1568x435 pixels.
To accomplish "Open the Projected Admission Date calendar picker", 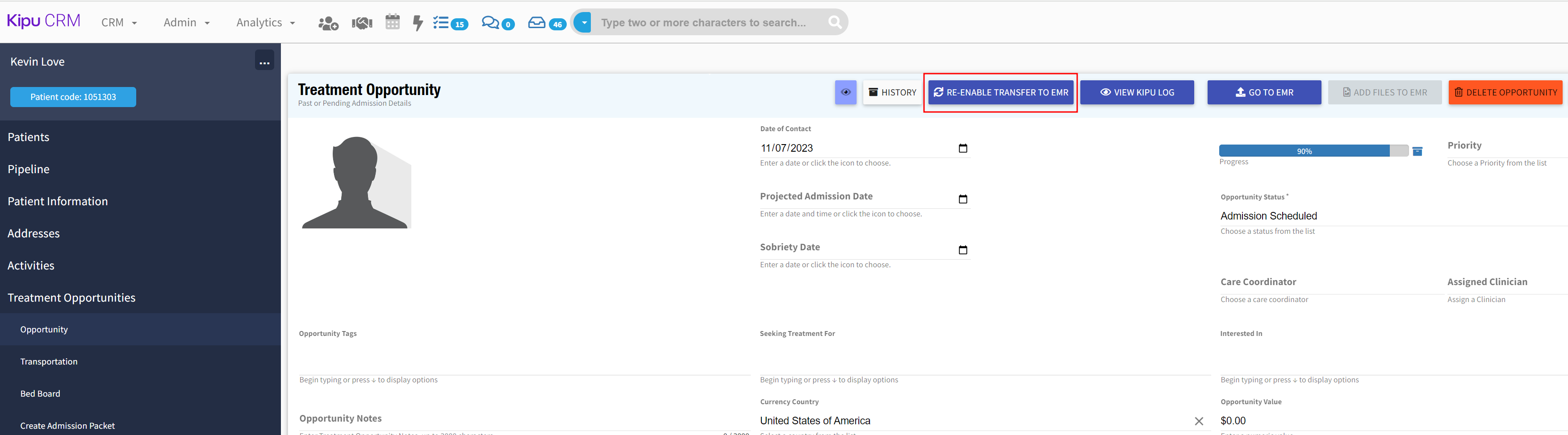I will point(962,199).
